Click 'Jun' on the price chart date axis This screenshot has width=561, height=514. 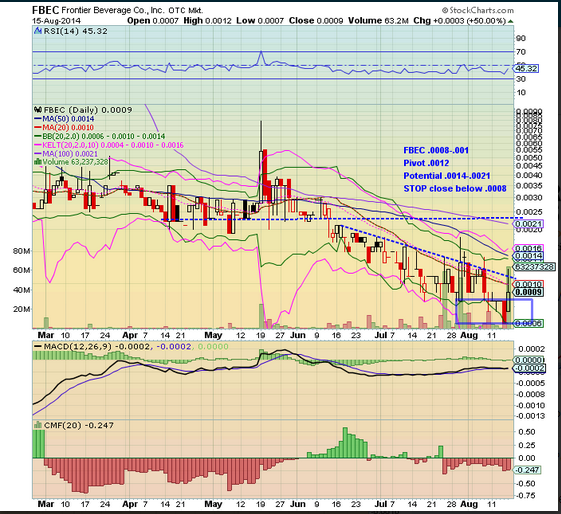(x=298, y=335)
